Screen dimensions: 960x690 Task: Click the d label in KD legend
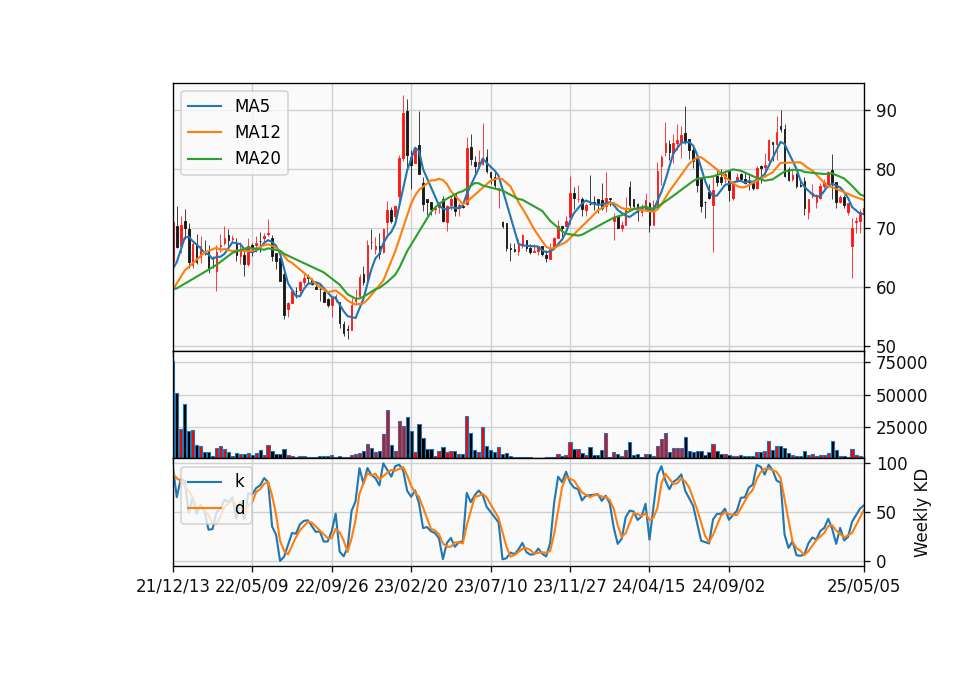click(x=239, y=508)
